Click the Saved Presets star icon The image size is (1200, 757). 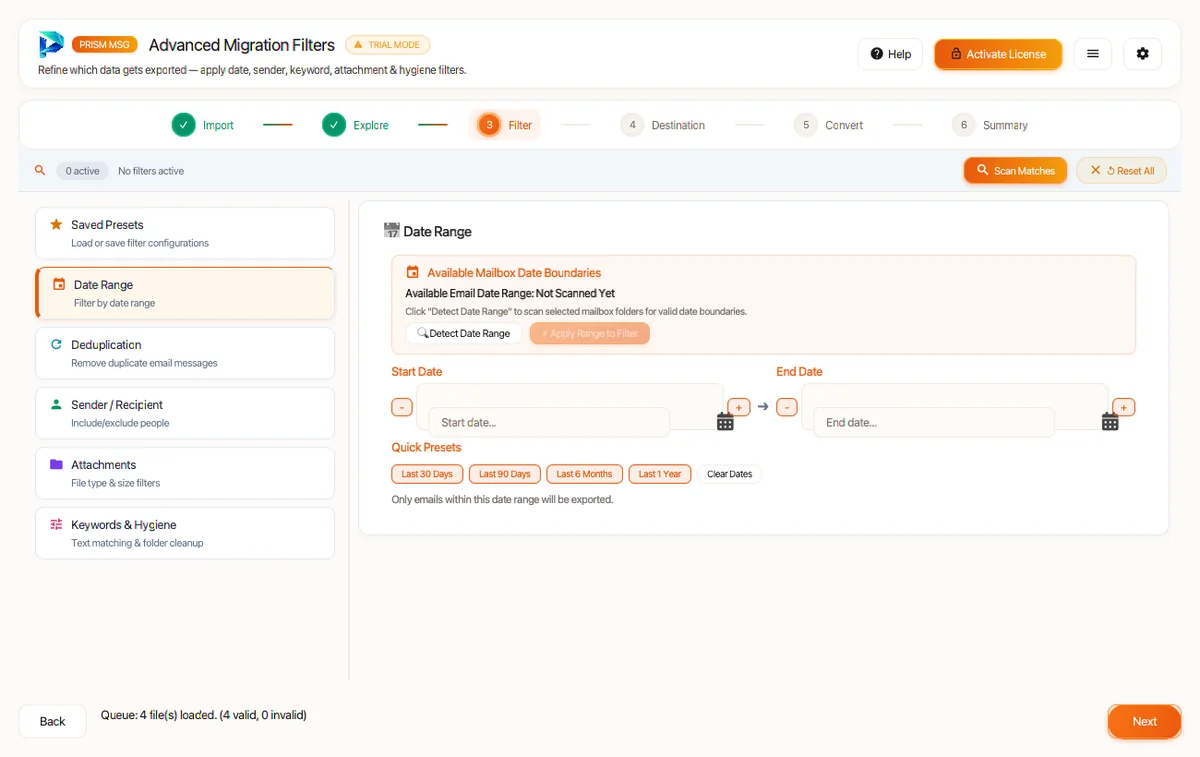[56, 225]
